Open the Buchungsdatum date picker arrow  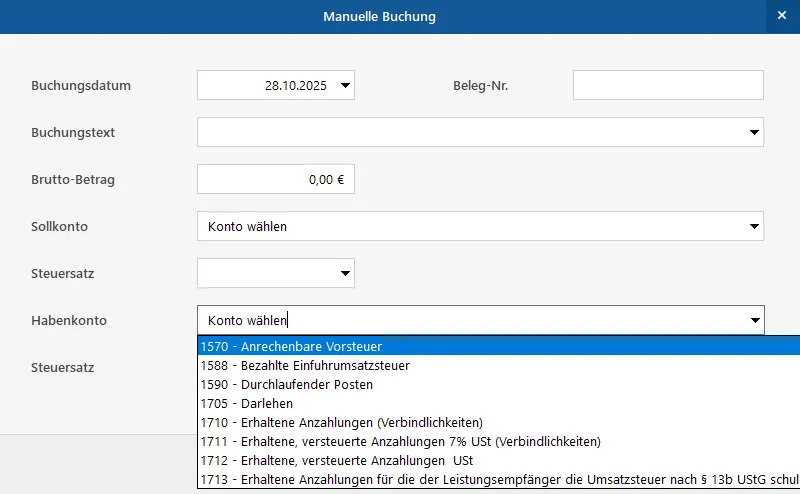pos(345,86)
